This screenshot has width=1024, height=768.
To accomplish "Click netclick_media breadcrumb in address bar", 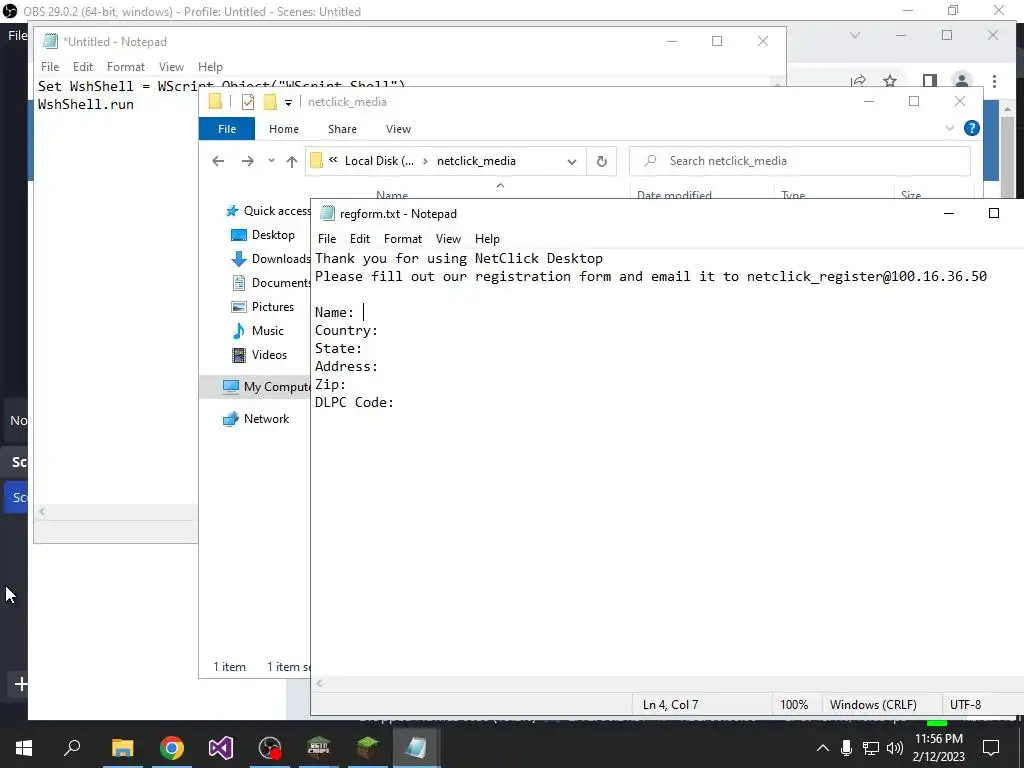I will tap(476, 161).
